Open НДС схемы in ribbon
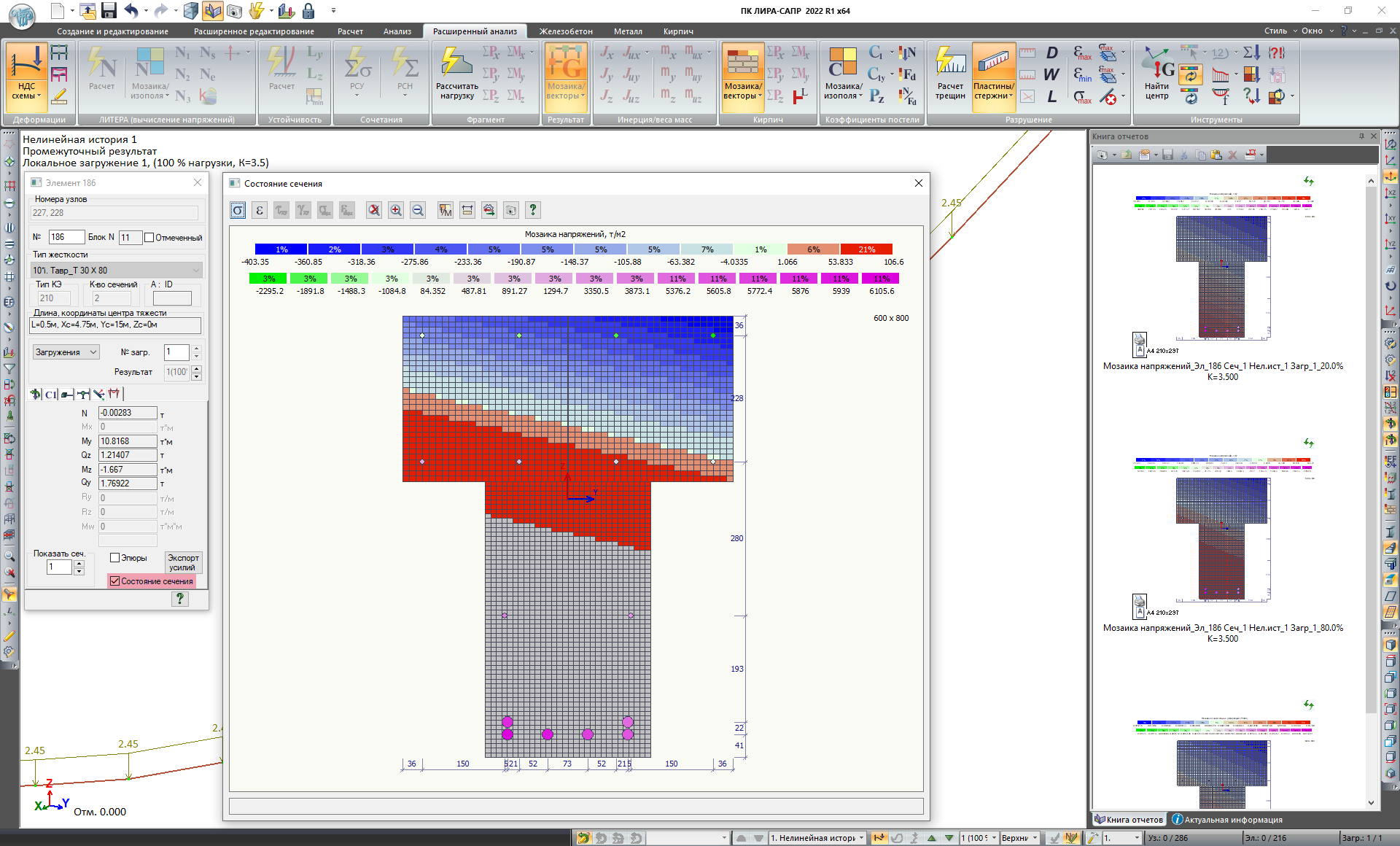The height and width of the screenshot is (846, 1400). [x=26, y=73]
